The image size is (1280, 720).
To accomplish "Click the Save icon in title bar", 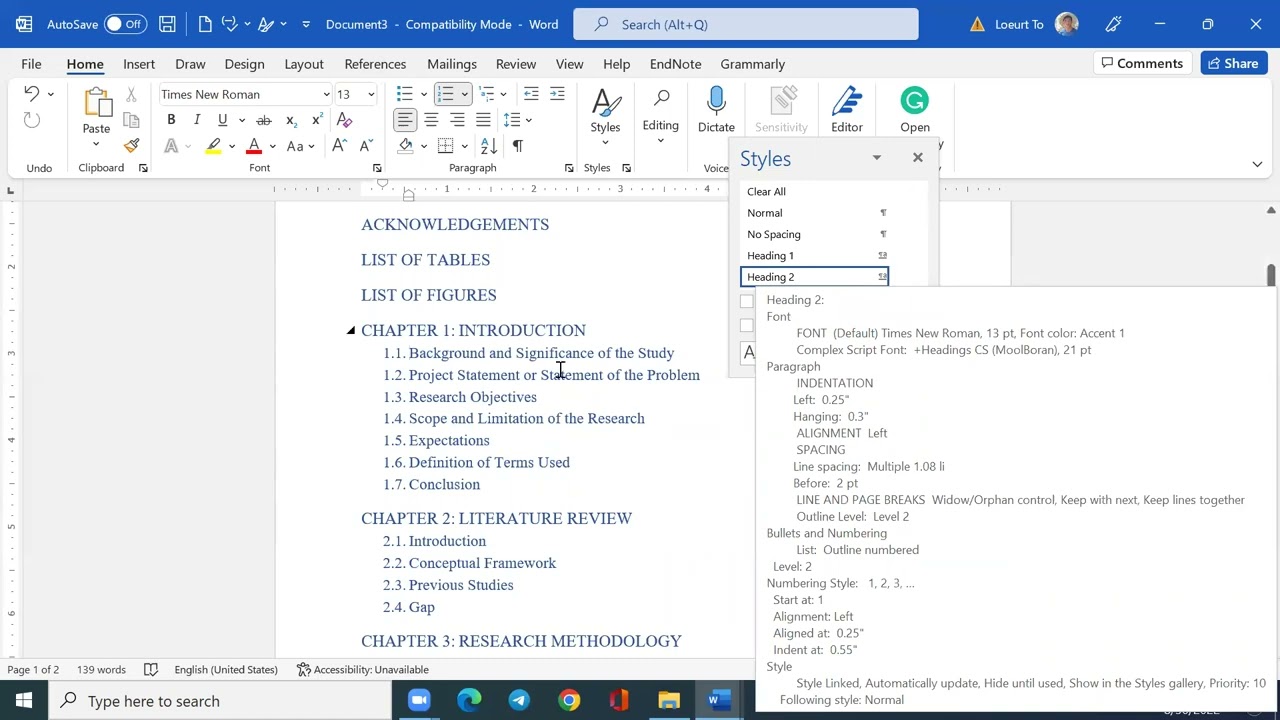I will pos(167,24).
